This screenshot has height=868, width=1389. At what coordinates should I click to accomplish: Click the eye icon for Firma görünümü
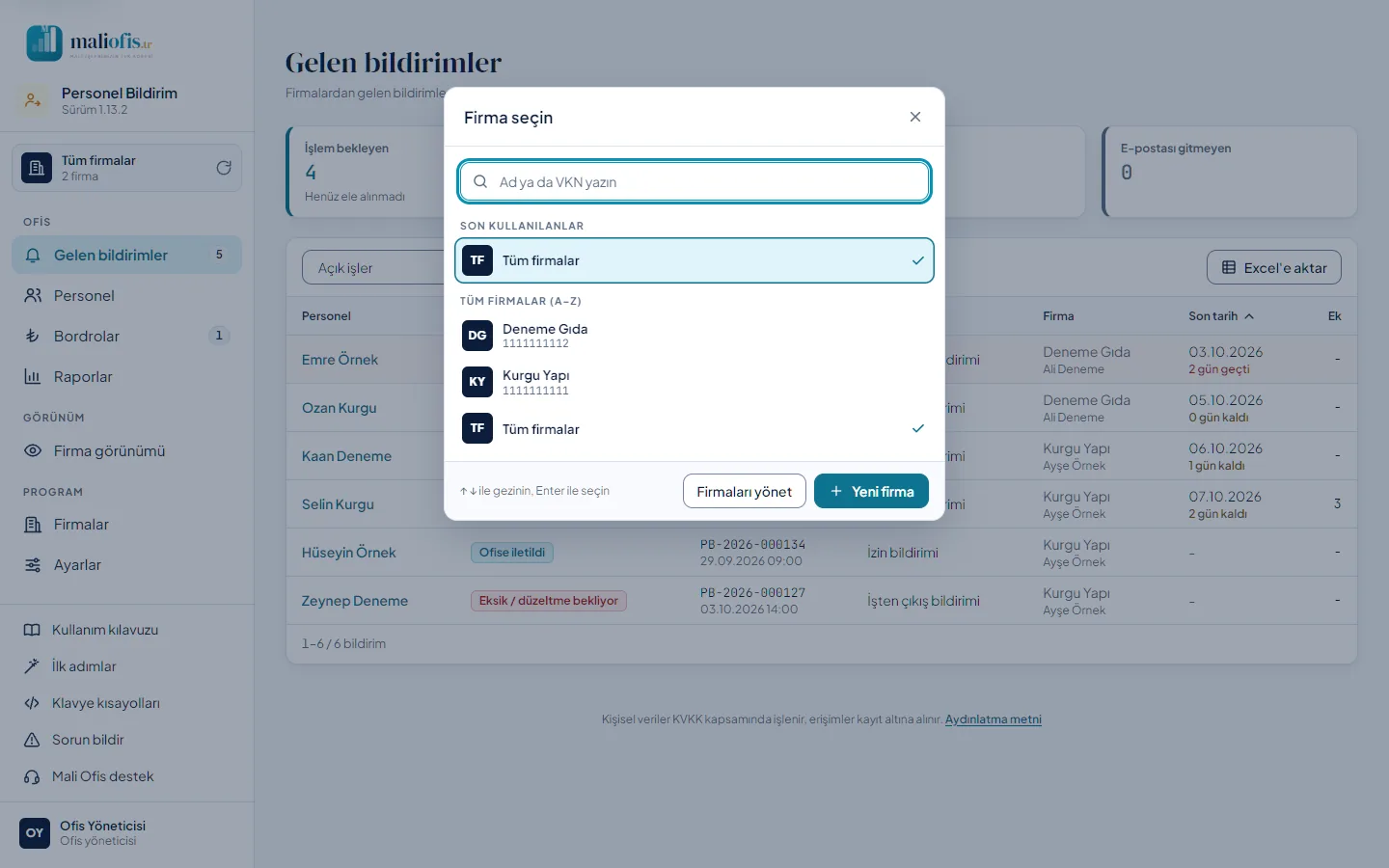click(33, 451)
